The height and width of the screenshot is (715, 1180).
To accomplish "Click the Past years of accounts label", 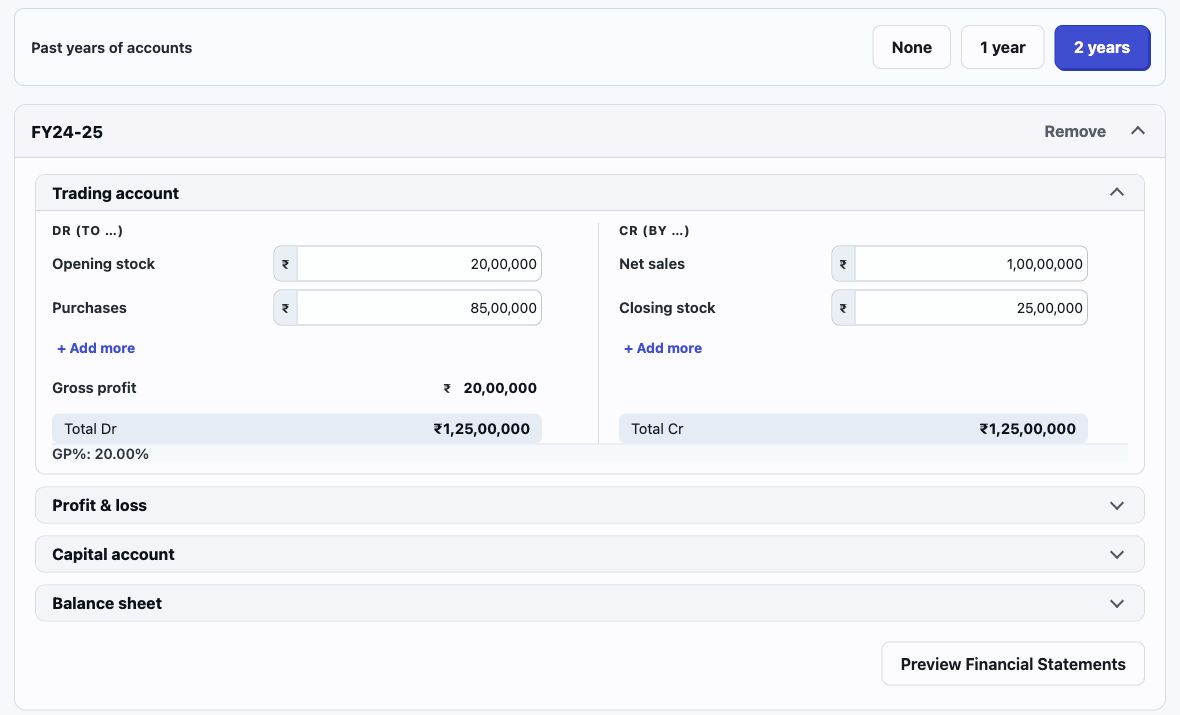I will point(111,47).
